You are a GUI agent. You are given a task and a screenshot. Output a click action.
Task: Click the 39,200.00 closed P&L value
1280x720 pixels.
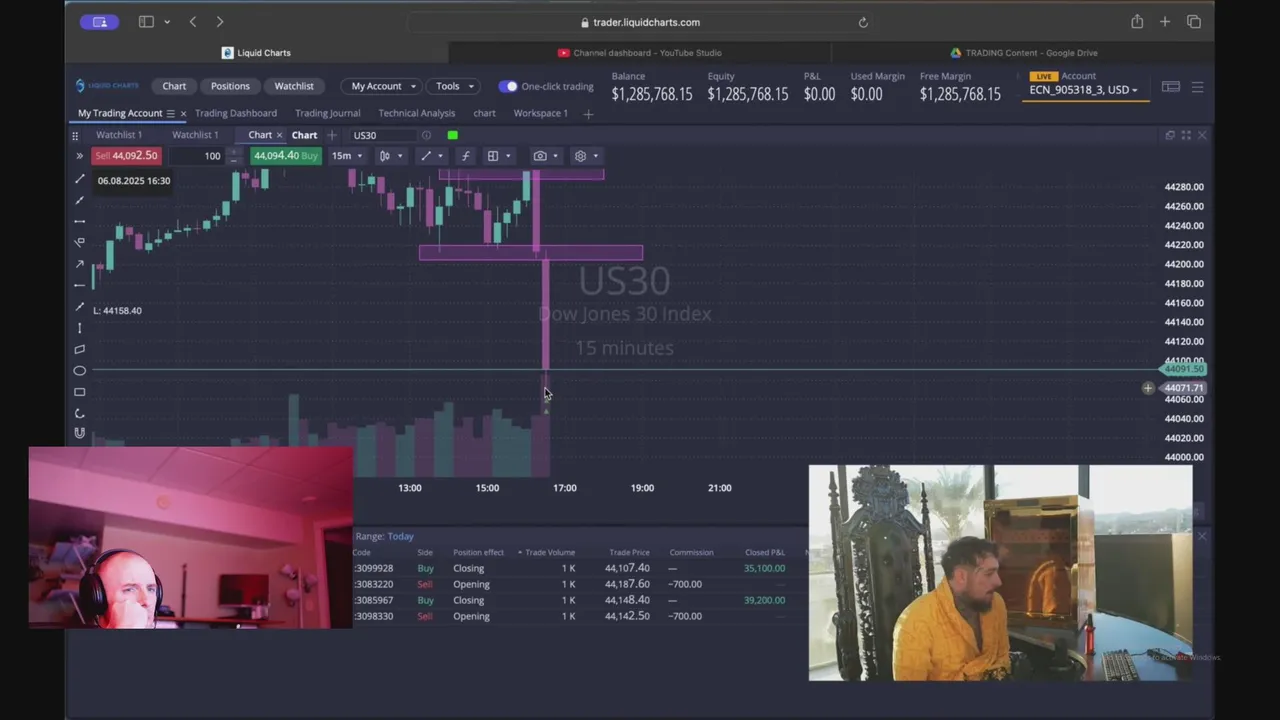coord(764,600)
